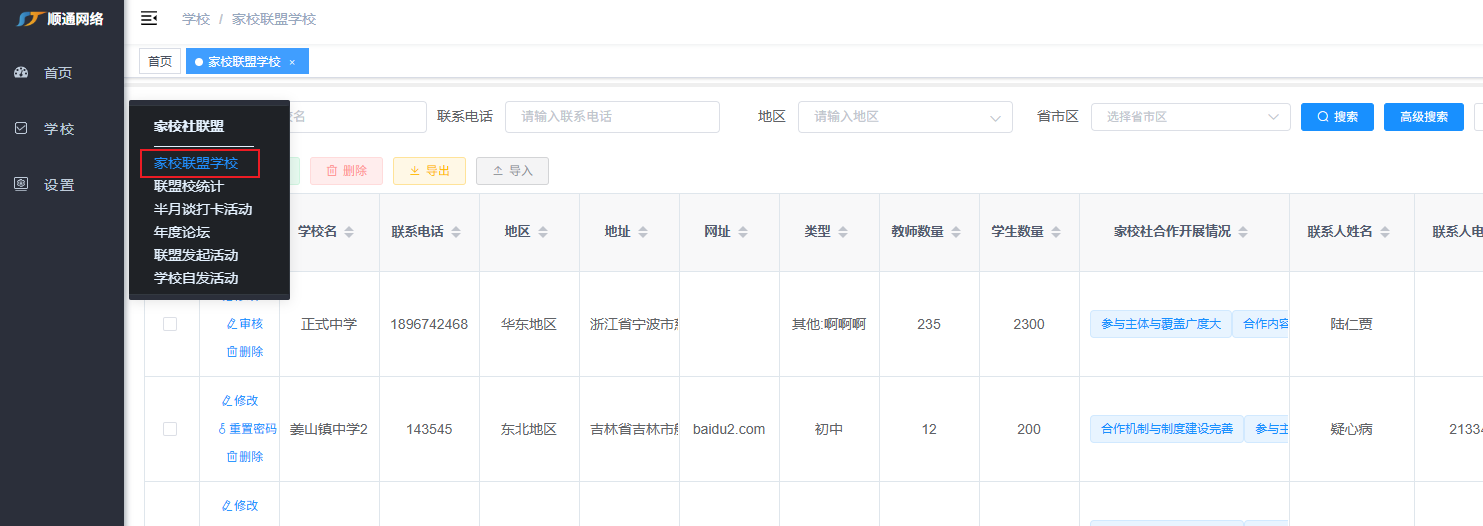Image resolution: width=1483 pixels, height=526 pixels.
Task: Open 半月谈打卡活动 menu entry
Action: pos(203,209)
